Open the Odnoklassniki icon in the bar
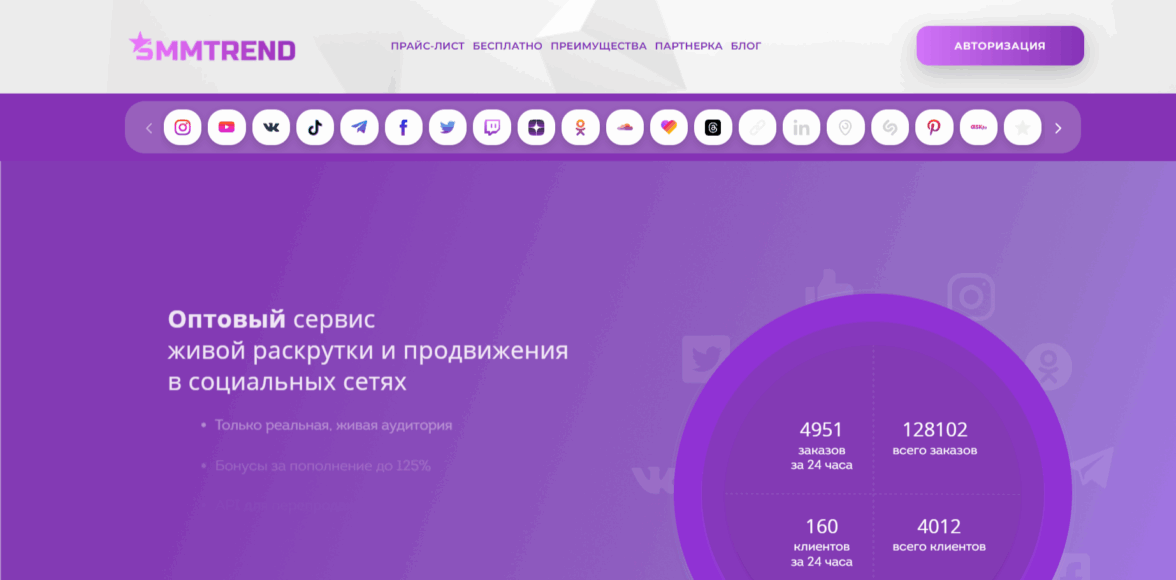Image resolution: width=1176 pixels, height=580 pixels. pyautogui.click(x=580, y=128)
